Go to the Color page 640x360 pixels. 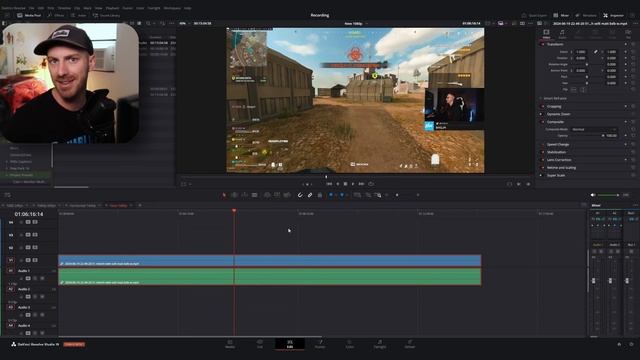pyautogui.click(x=350, y=344)
